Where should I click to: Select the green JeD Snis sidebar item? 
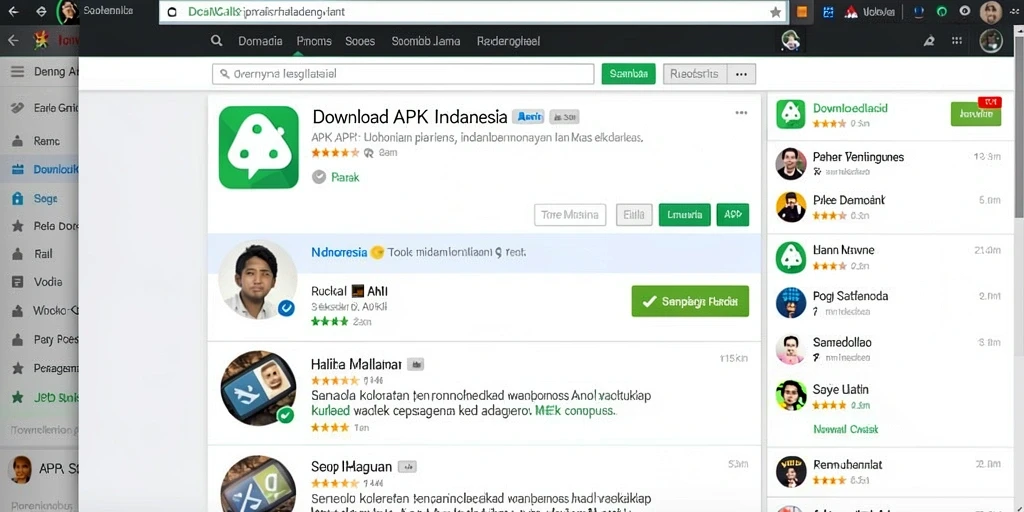tap(39, 397)
